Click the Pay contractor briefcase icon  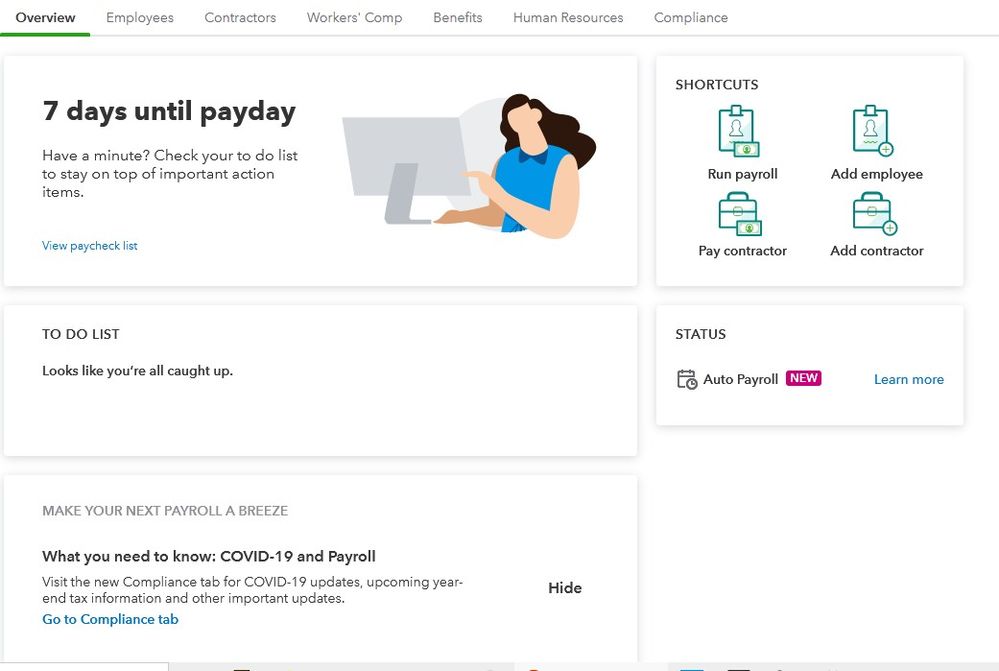point(740,214)
